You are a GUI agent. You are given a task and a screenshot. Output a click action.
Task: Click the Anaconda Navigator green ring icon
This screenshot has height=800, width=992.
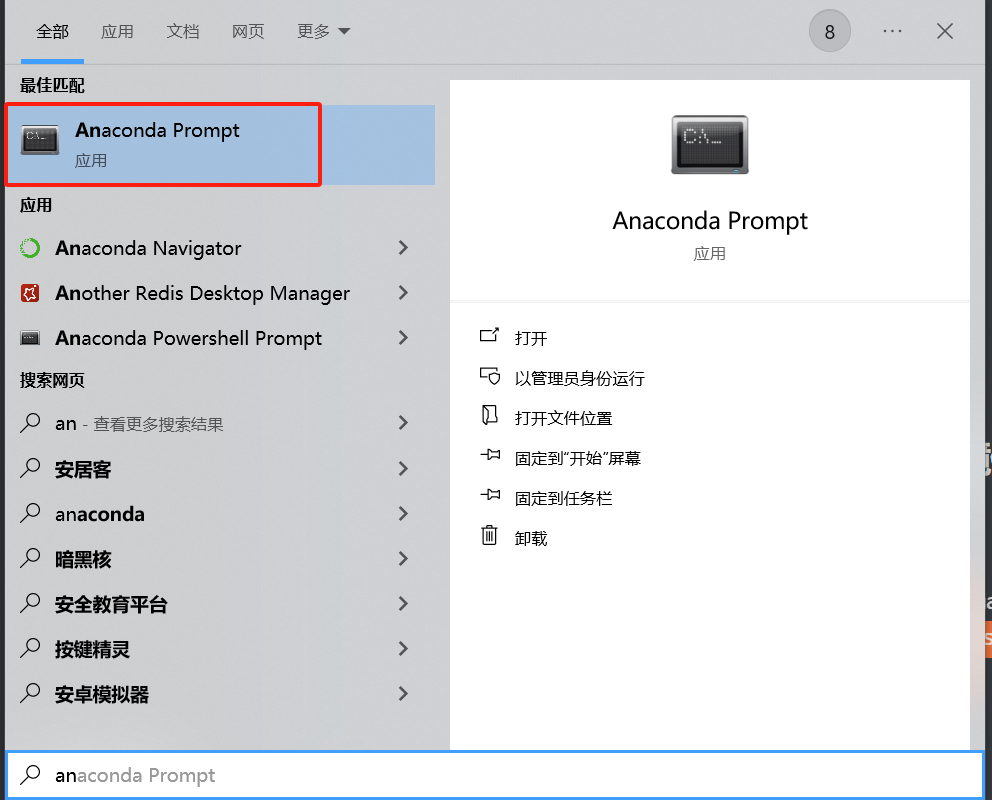point(30,248)
